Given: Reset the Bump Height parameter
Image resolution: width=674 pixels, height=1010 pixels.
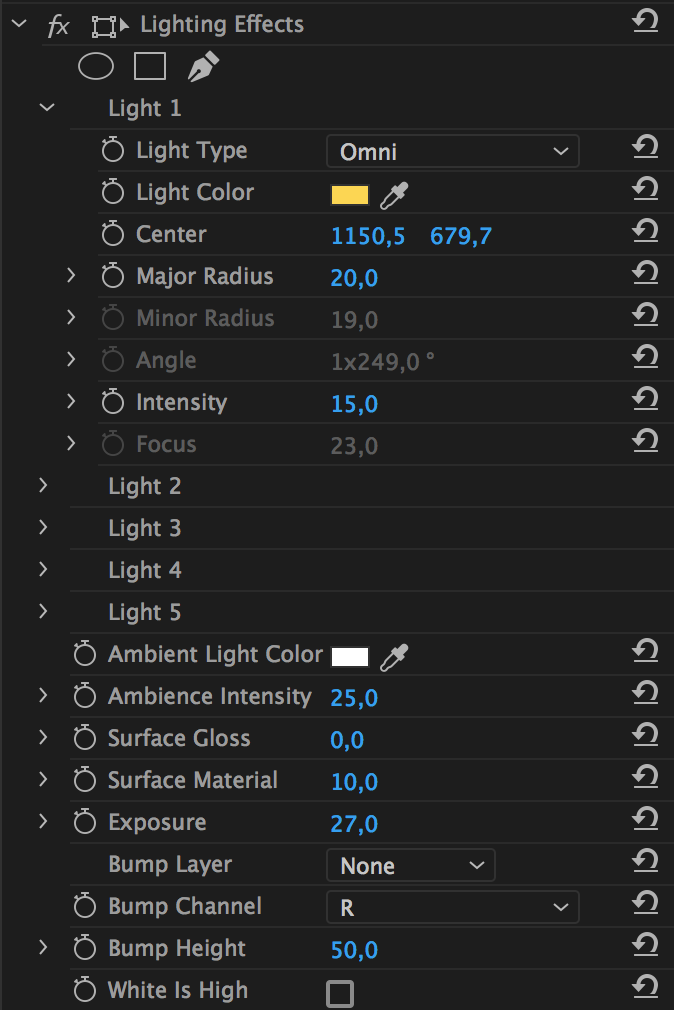Looking at the screenshot, I should 645,946.
